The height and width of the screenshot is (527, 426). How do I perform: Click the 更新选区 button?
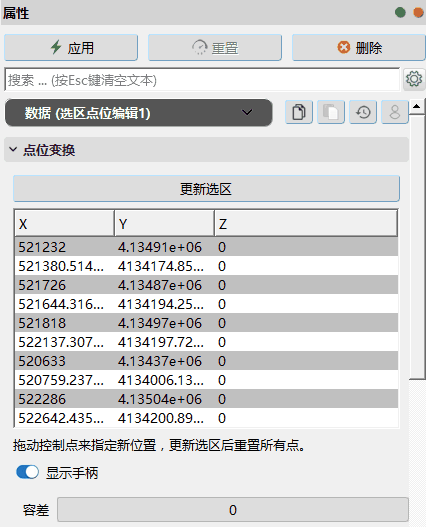coord(206,189)
